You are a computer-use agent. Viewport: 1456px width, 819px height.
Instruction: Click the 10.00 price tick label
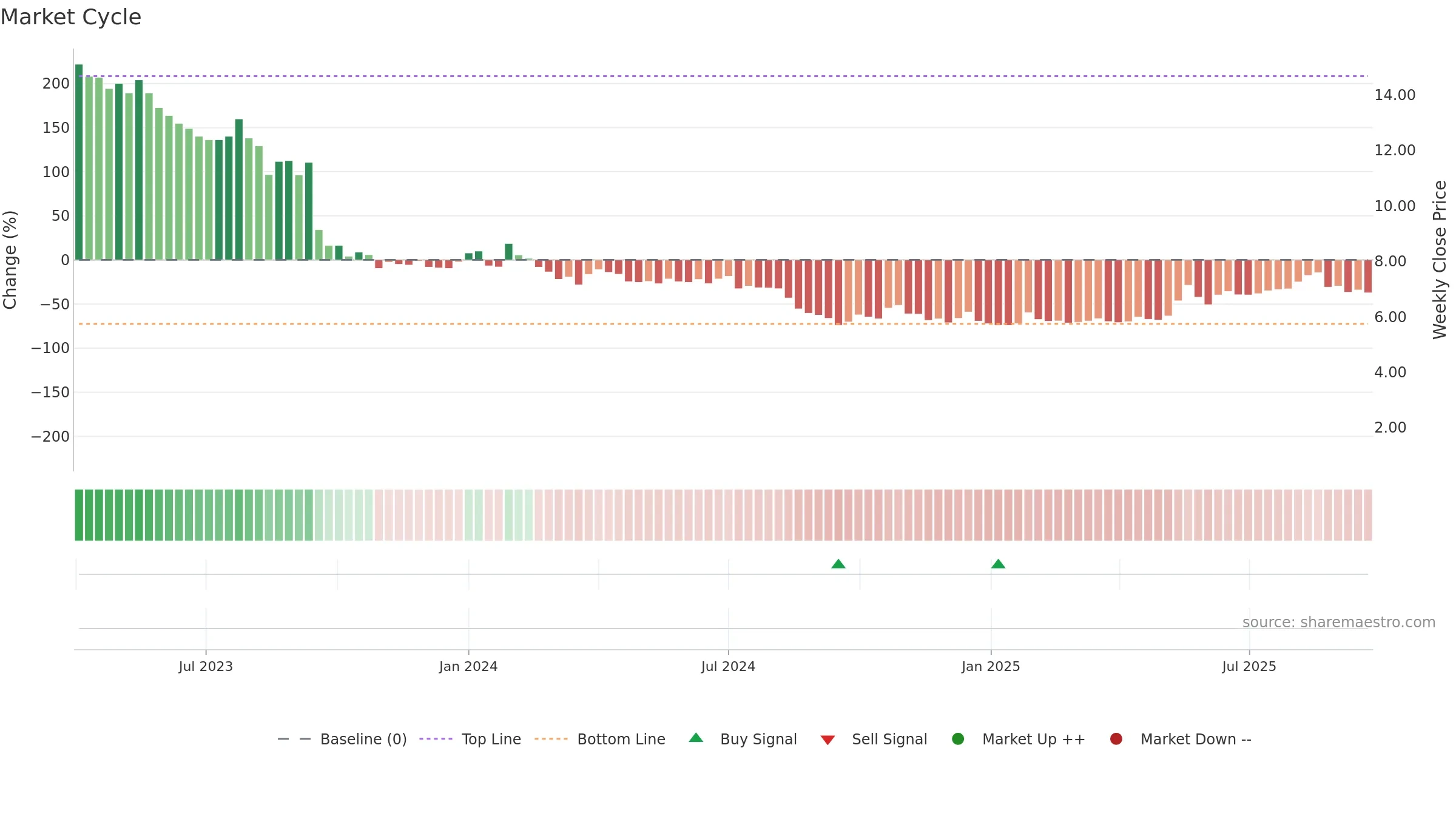tap(1395, 206)
